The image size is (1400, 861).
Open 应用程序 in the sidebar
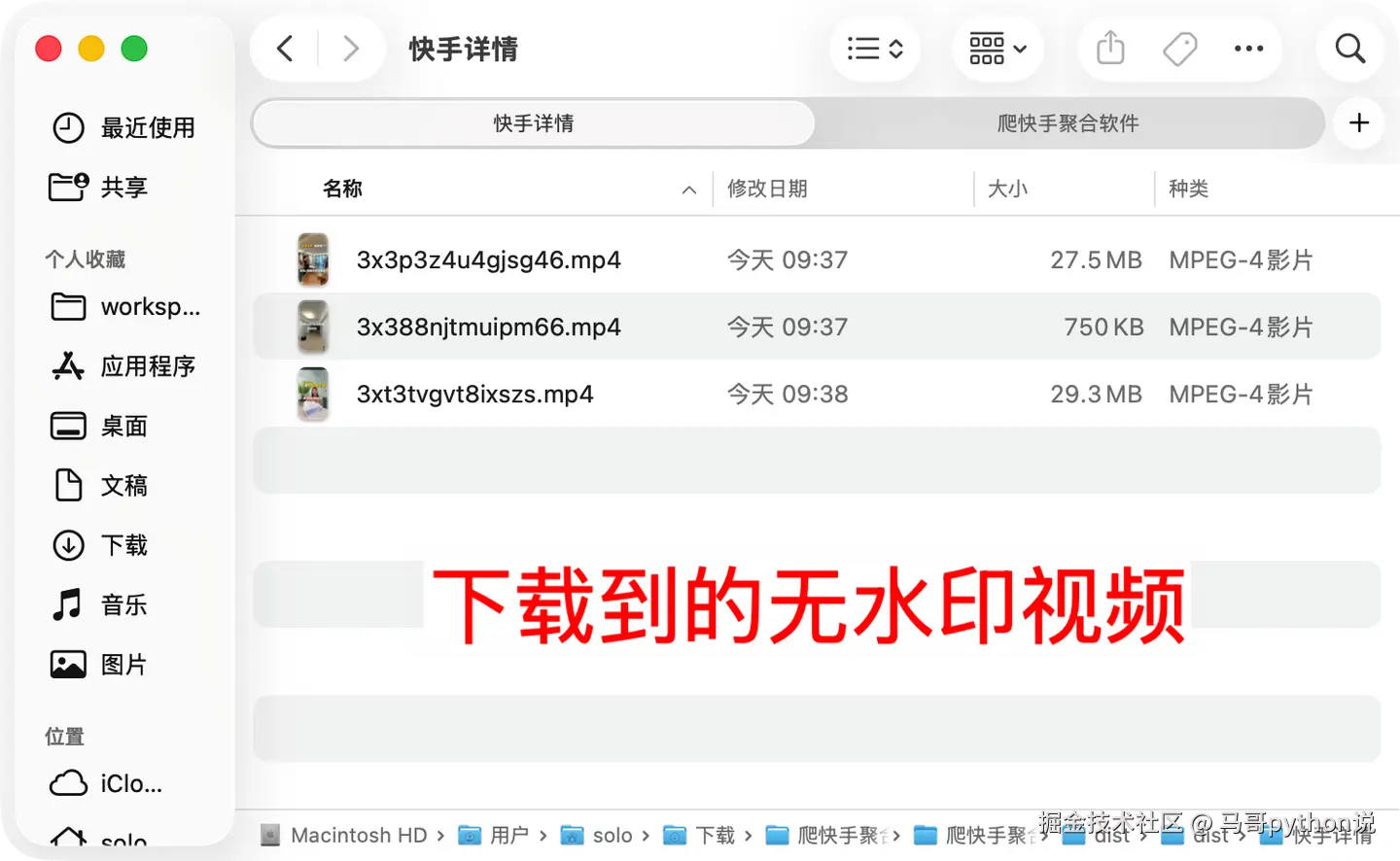[x=124, y=366]
